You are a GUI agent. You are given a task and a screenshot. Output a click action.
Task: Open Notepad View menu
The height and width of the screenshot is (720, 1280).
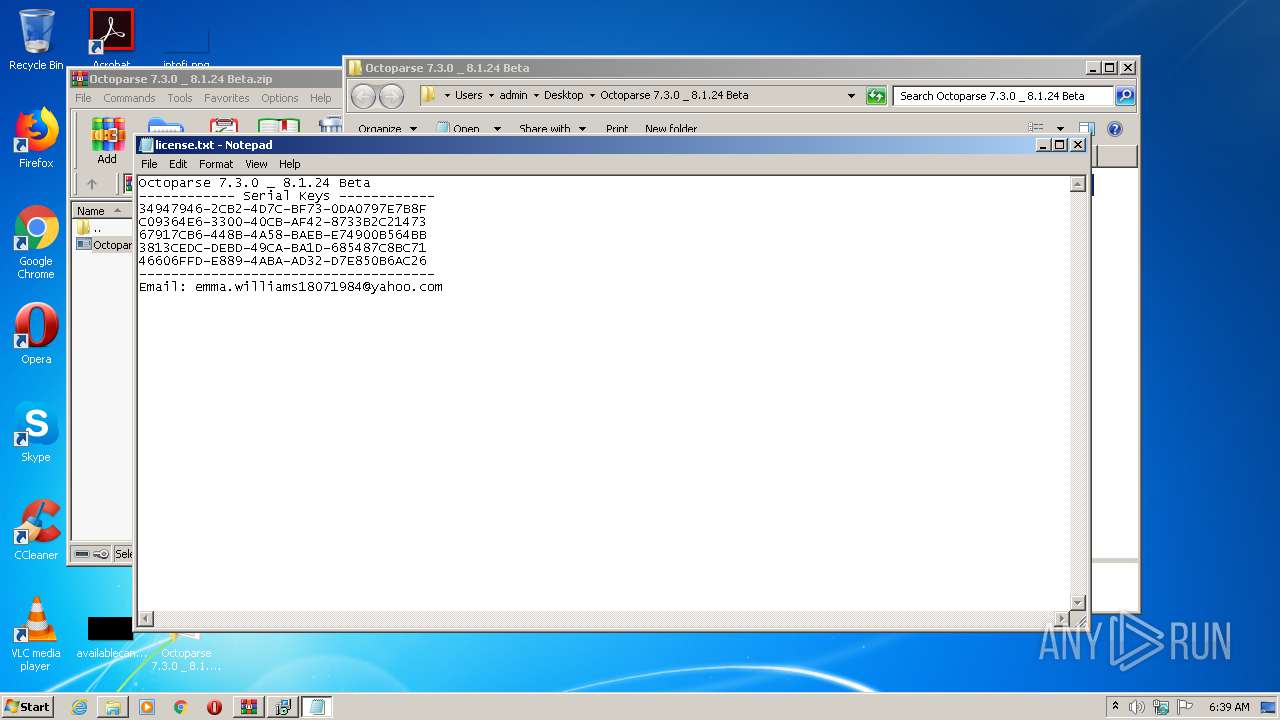(257, 164)
